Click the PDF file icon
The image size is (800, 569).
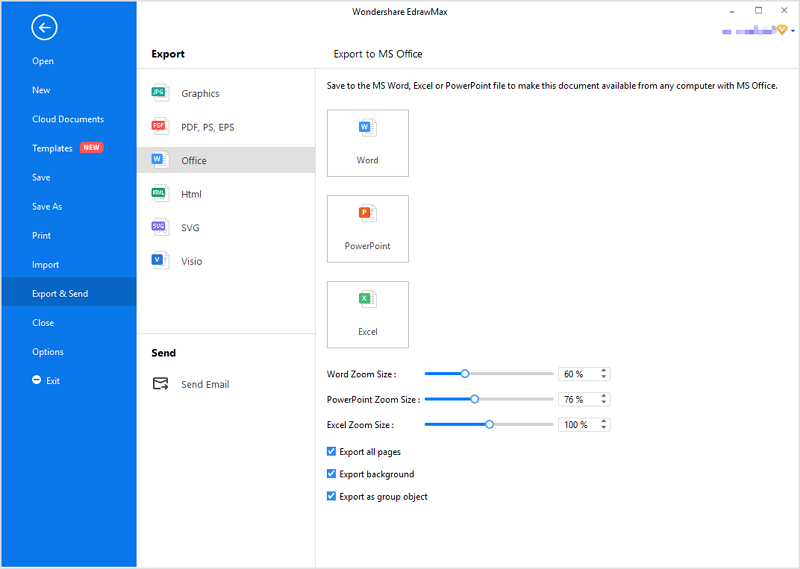160,127
